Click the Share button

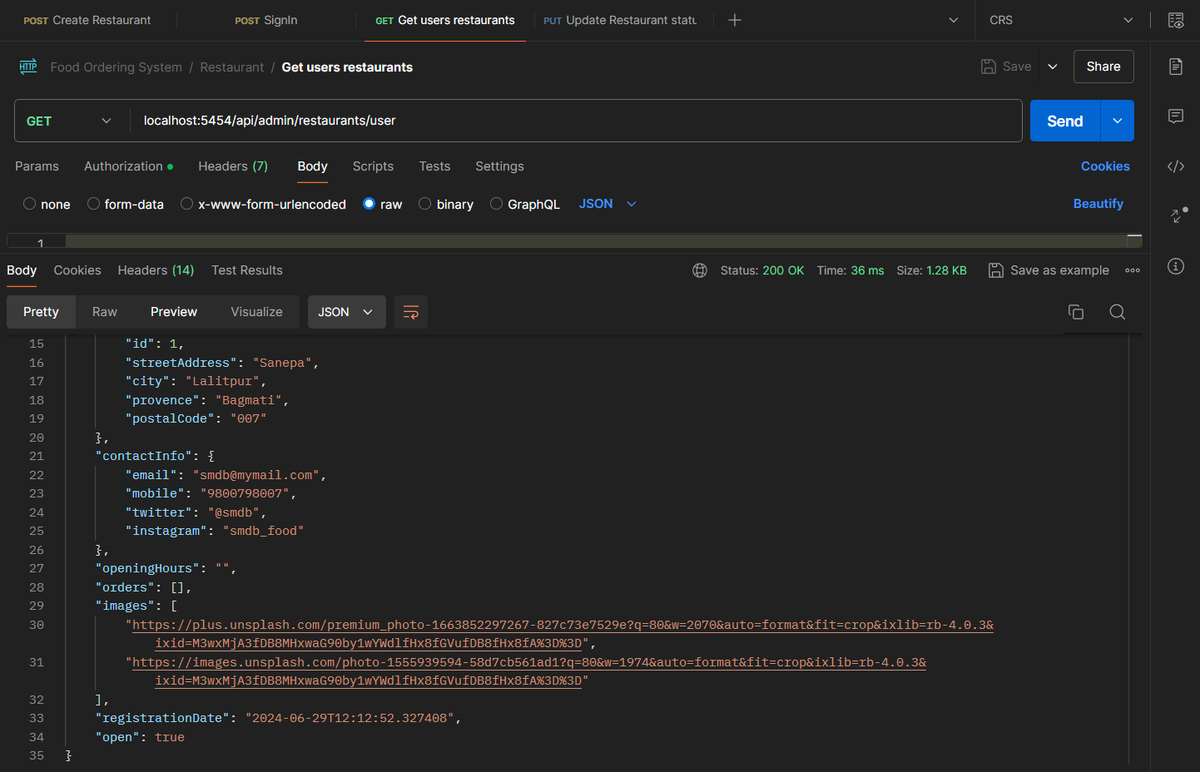point(1104,67)
